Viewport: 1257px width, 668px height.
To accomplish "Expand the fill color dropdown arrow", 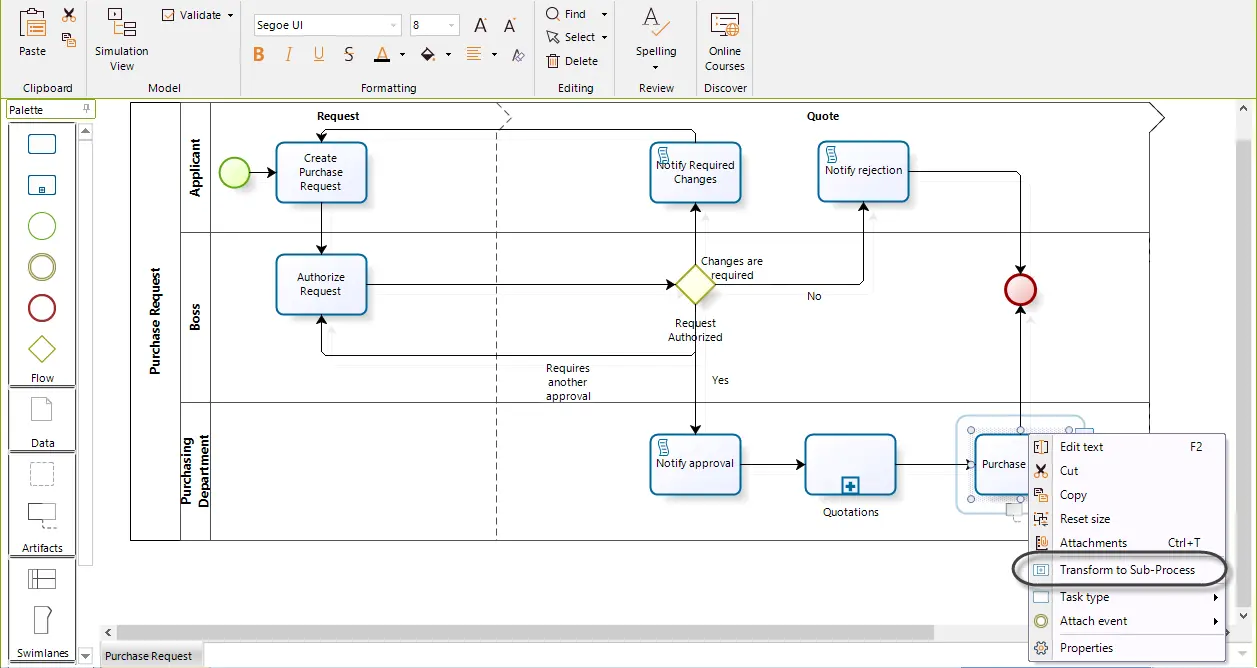I will [x=448, y=55].
